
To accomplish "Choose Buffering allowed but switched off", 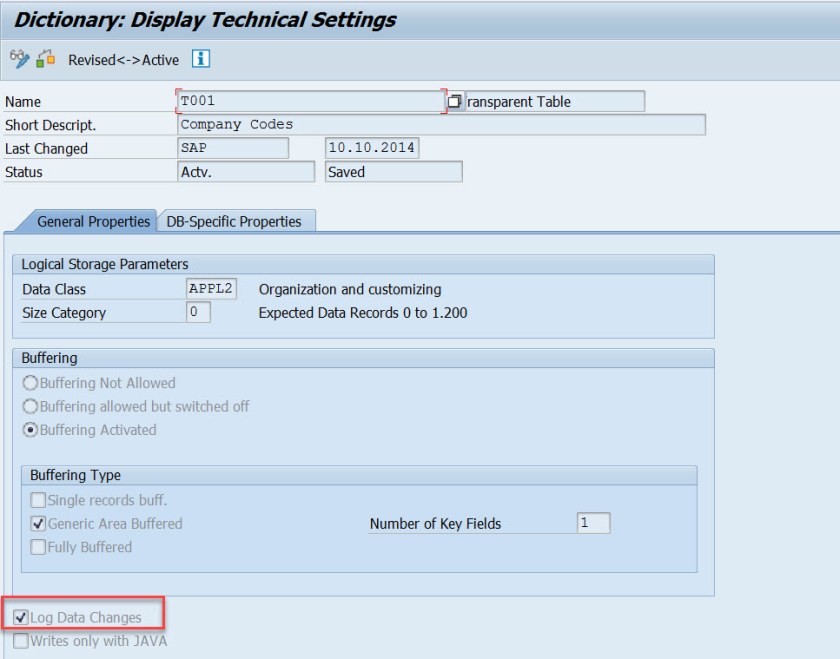I will click(30, 406).
